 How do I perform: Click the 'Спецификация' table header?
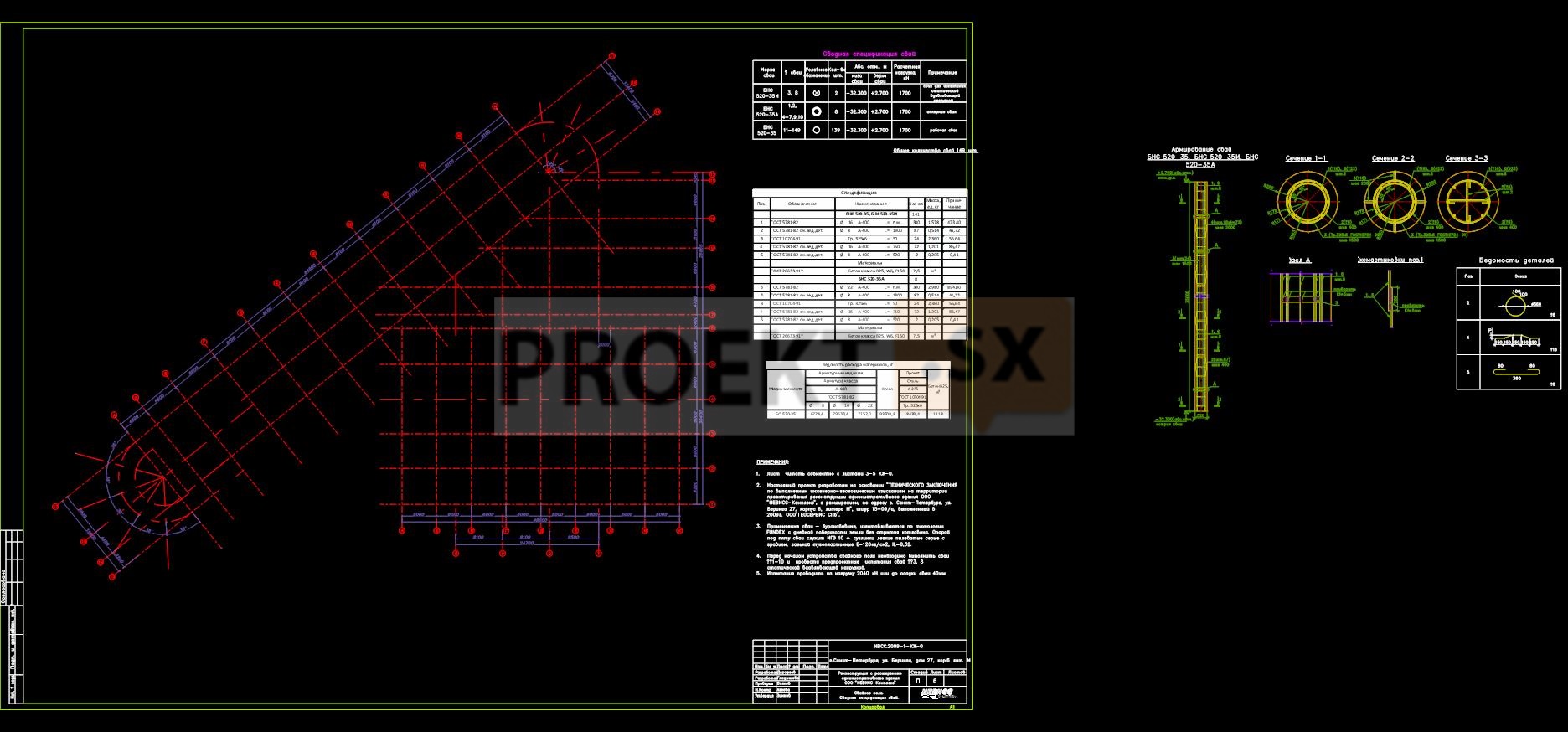(x=859, y=193)
